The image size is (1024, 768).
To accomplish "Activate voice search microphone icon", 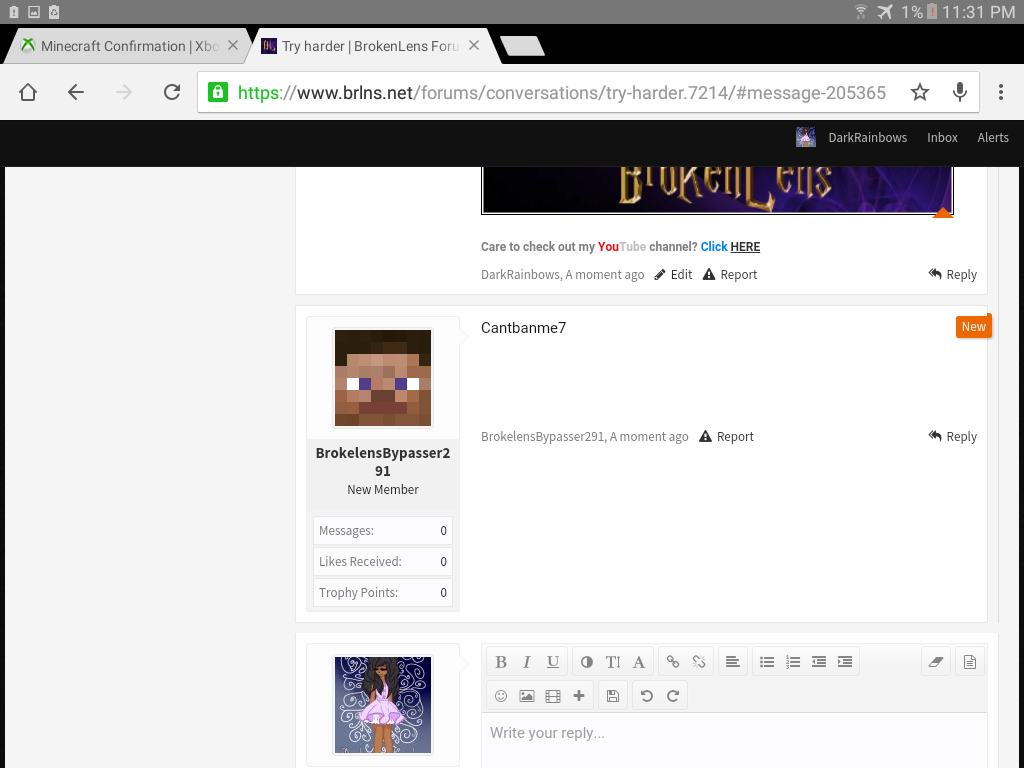I will (959, 92).
